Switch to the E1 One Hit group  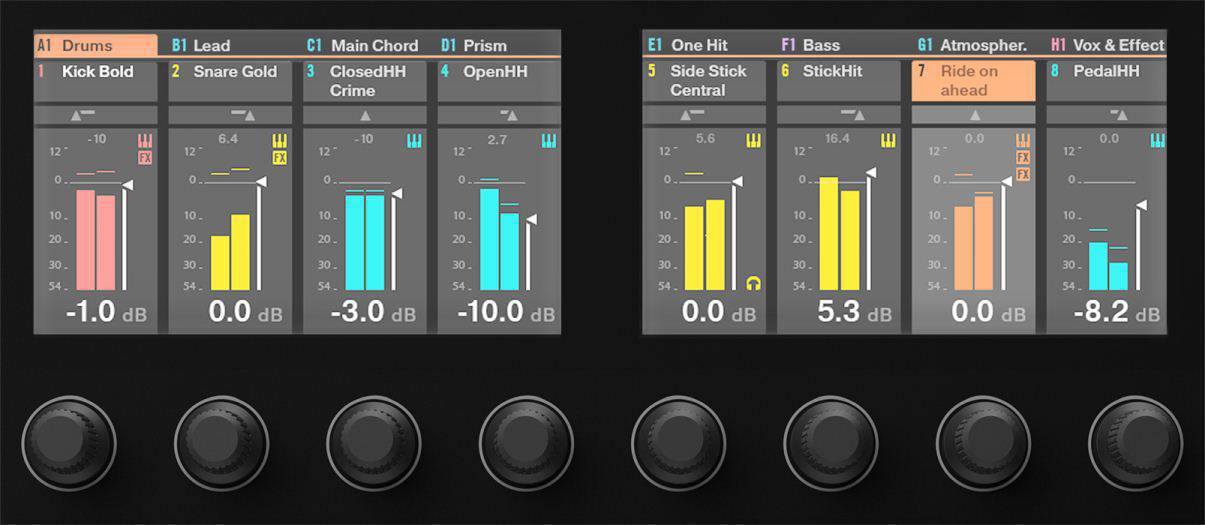pyautogui.click(x=687, y=45)
